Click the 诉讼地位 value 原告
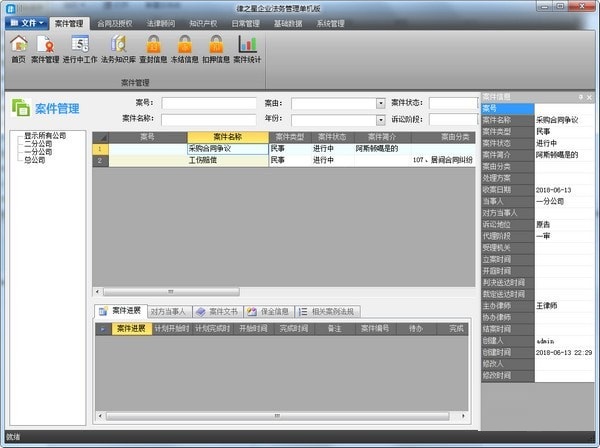The width and height of the screenshot is (600, 448). (x=543, y=225)
